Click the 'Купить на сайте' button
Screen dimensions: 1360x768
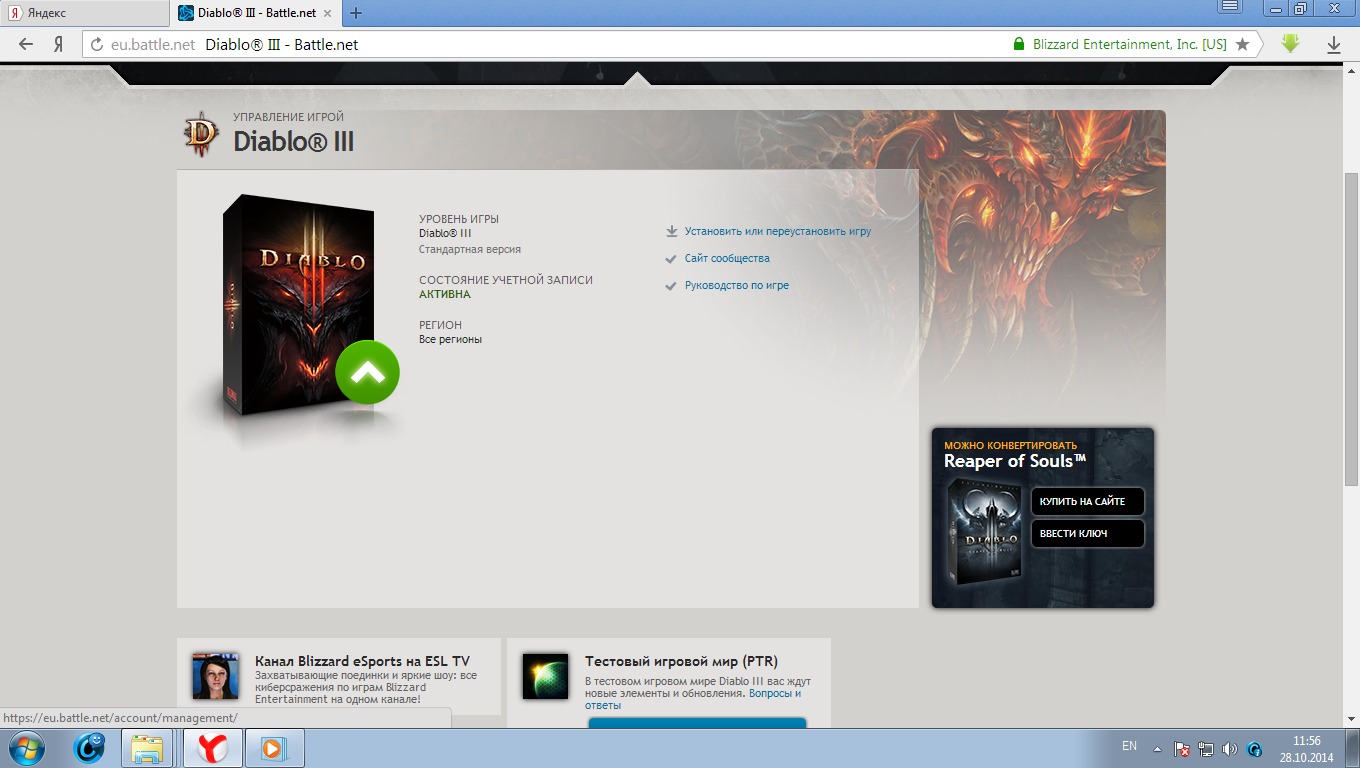[x=1088, y=501]
